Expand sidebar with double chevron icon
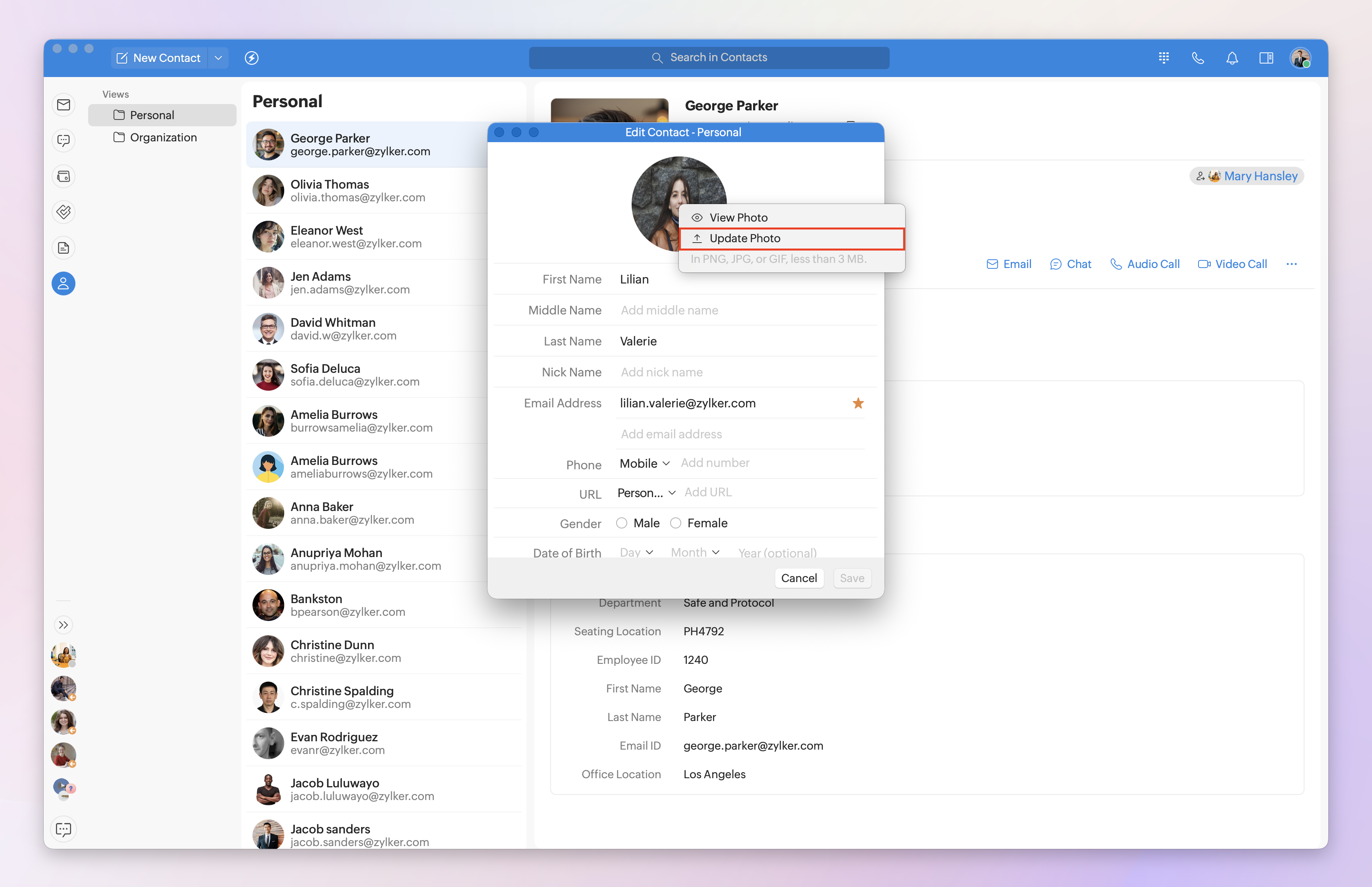Screen dimensions: 1372x887 tap(64, 625)
